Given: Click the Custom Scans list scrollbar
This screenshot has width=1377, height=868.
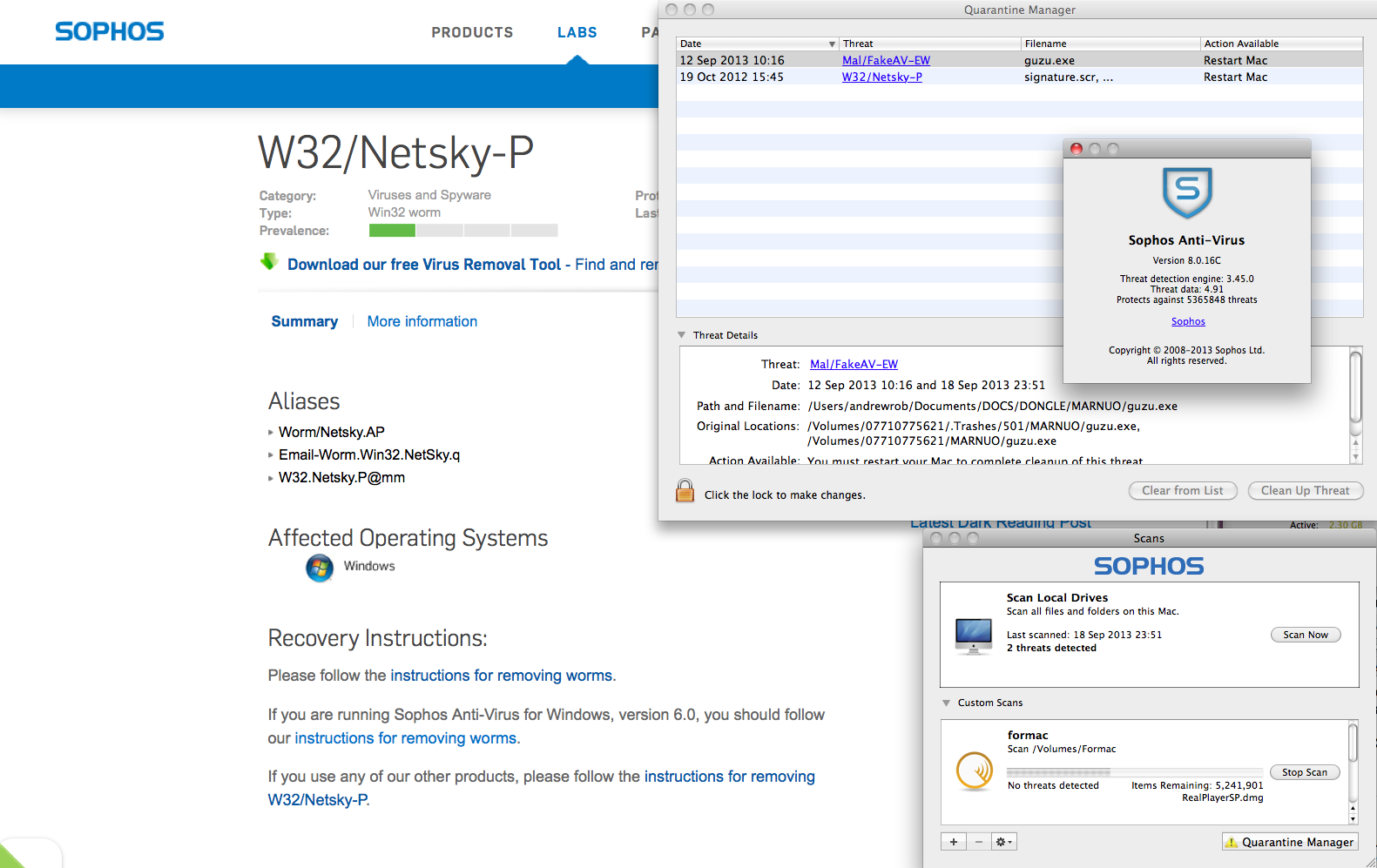Looking at the screenshot, I should point(1353,772).
